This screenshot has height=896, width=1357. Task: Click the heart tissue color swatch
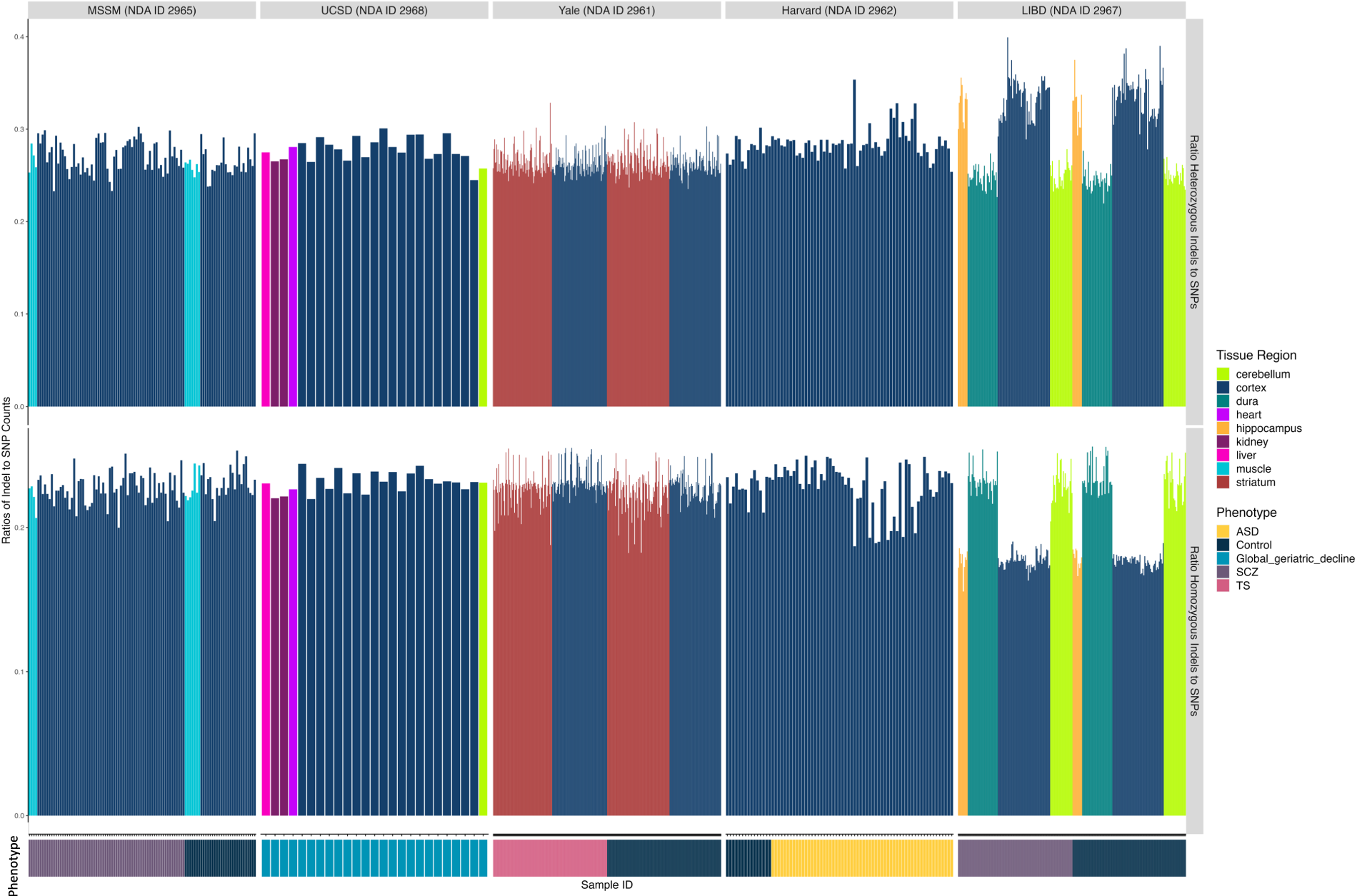[x=1223, y=415]
